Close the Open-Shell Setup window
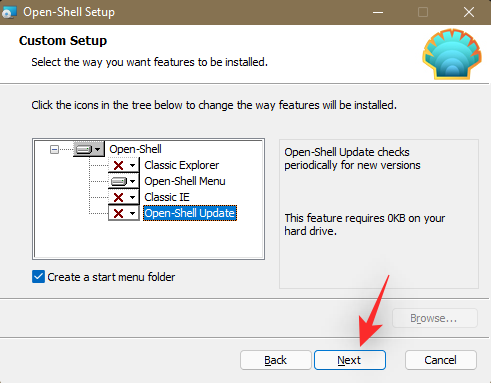Viewport: 491px width, 383px height. pos(469,12)
